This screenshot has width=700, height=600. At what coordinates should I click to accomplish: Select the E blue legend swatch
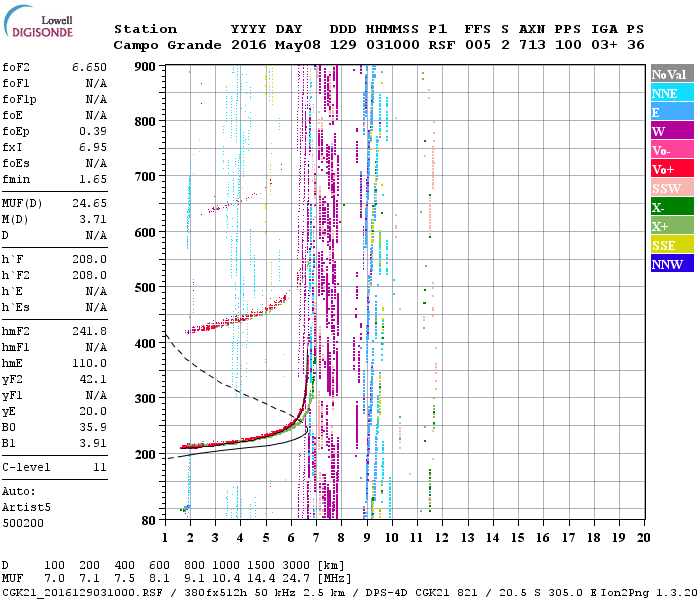(x=672, y=112)
